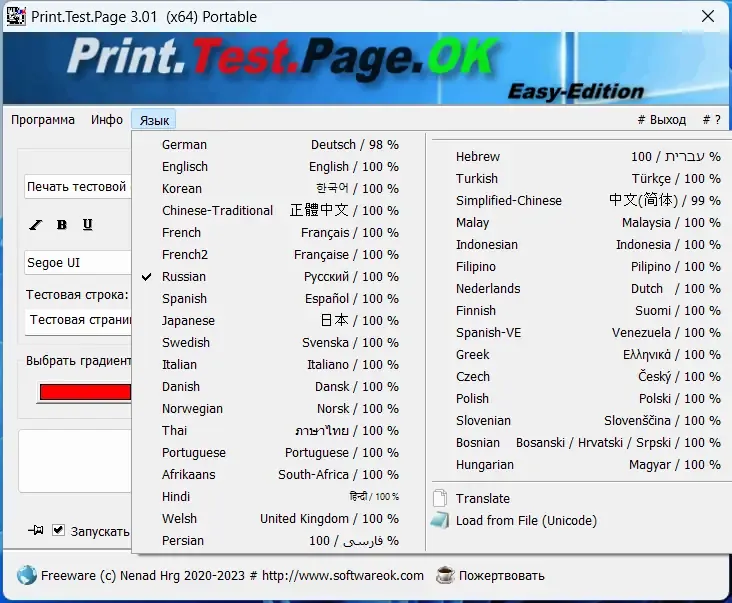Toggle the Запускать checkbox
732x603 pixels.
58,530
